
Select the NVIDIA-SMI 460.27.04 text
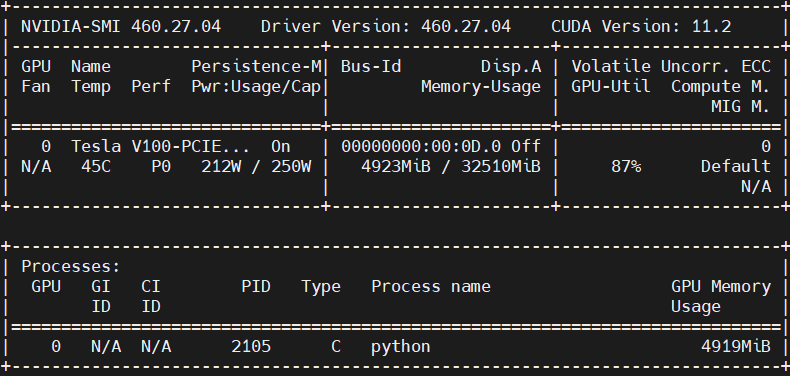pos(121,26)
